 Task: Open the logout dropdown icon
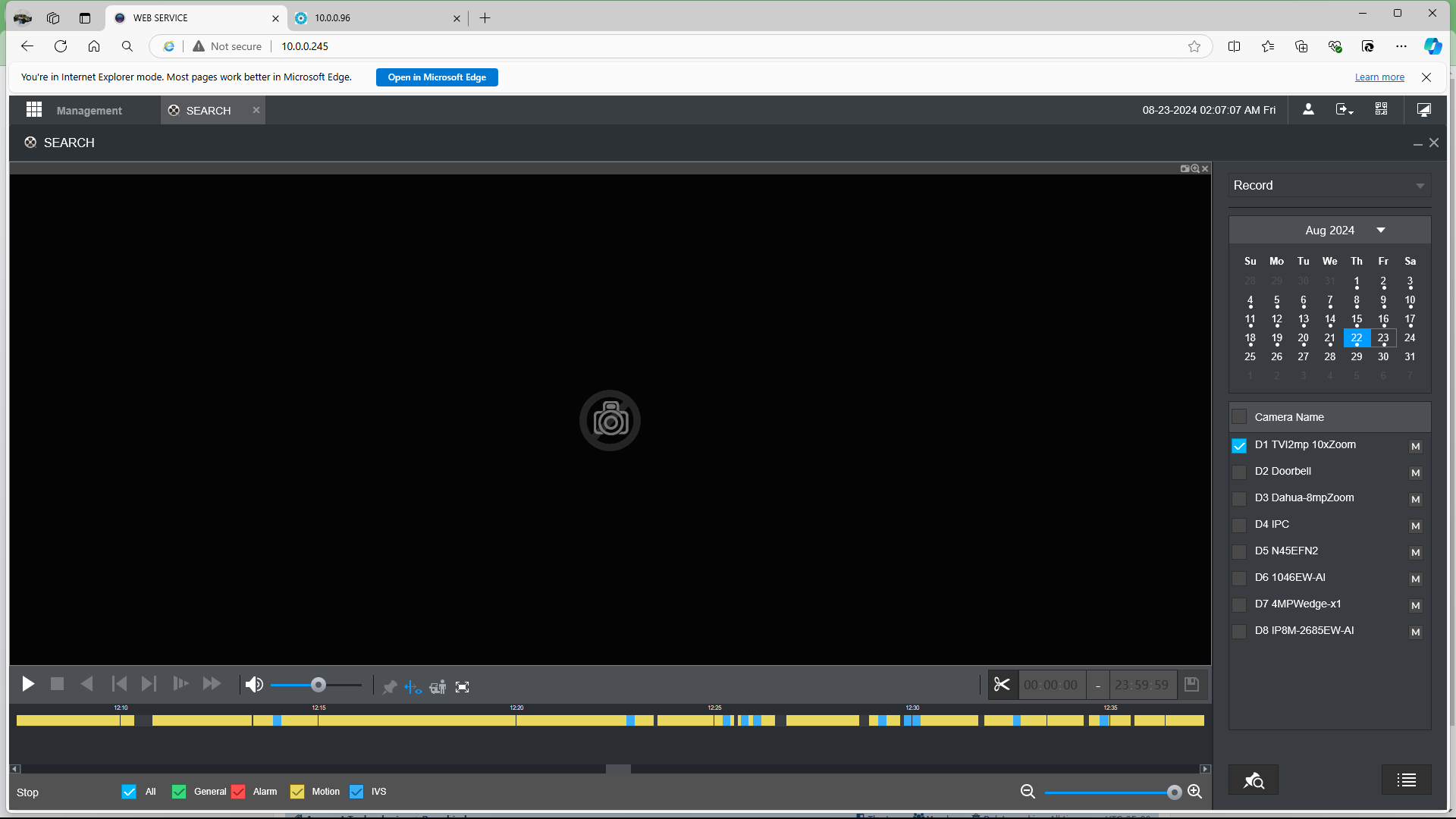coord(1345,109)
